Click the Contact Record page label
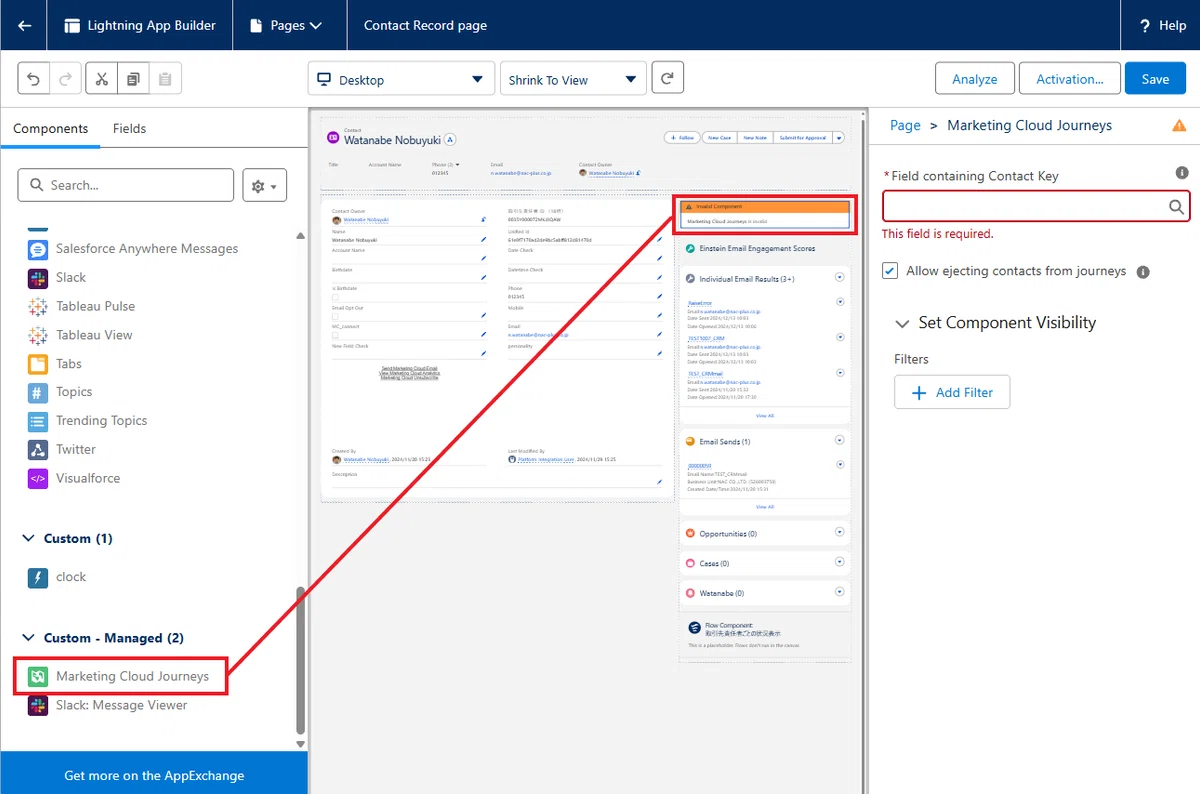 [425, 25]
